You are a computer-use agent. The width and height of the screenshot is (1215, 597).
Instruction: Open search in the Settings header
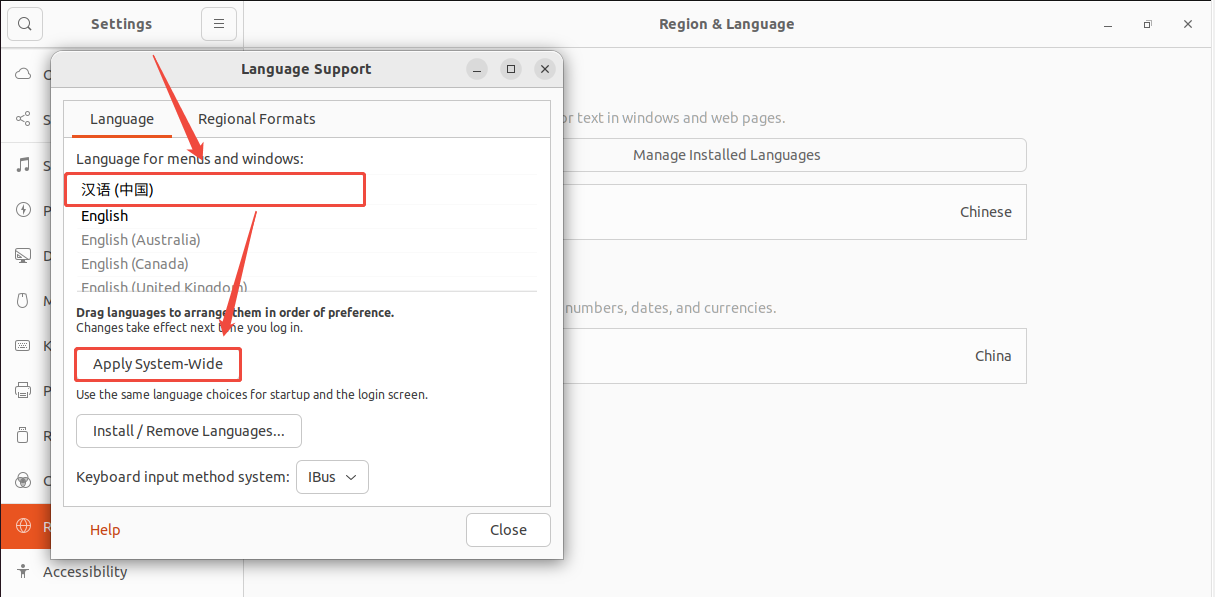pyautogui.click(x=25, y=23)
